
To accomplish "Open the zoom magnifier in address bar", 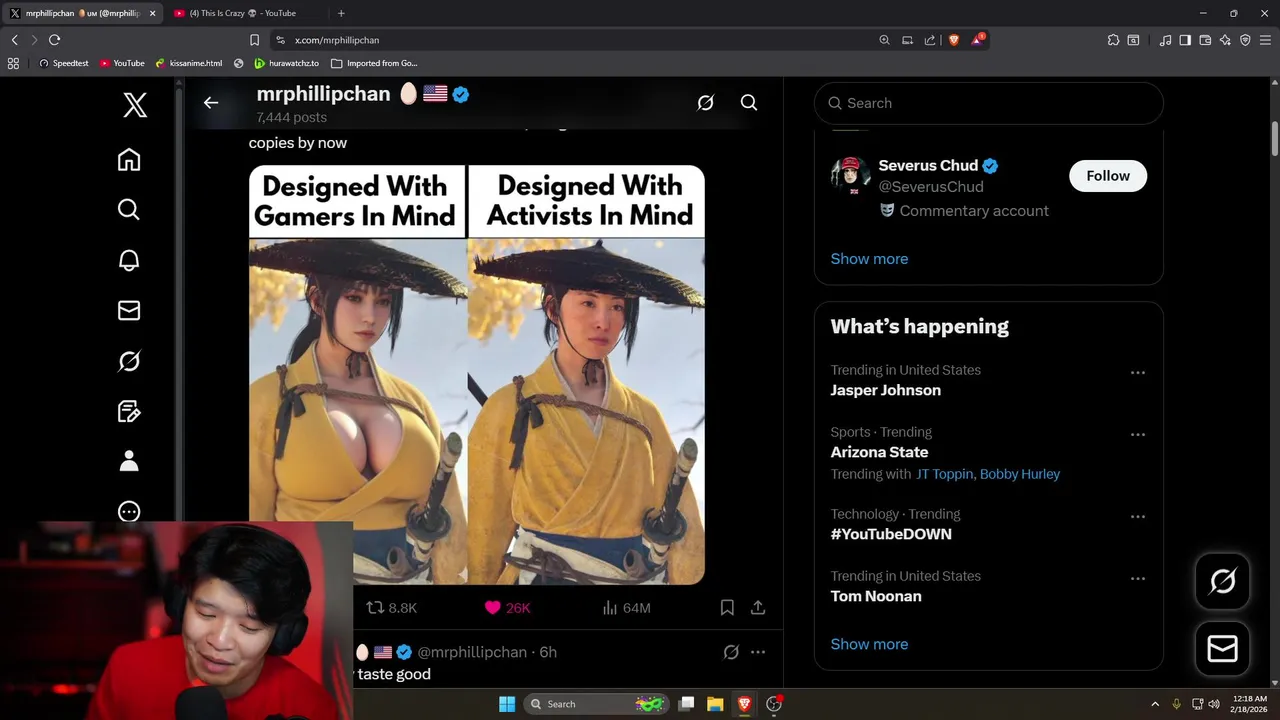I will pos(884,40).
